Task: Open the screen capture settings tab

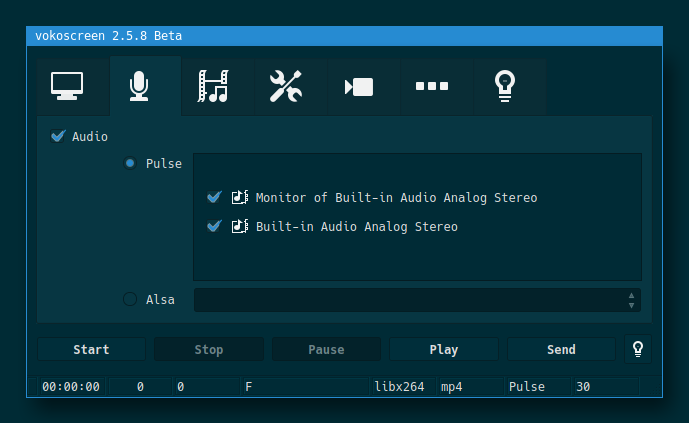Action: 67,87
